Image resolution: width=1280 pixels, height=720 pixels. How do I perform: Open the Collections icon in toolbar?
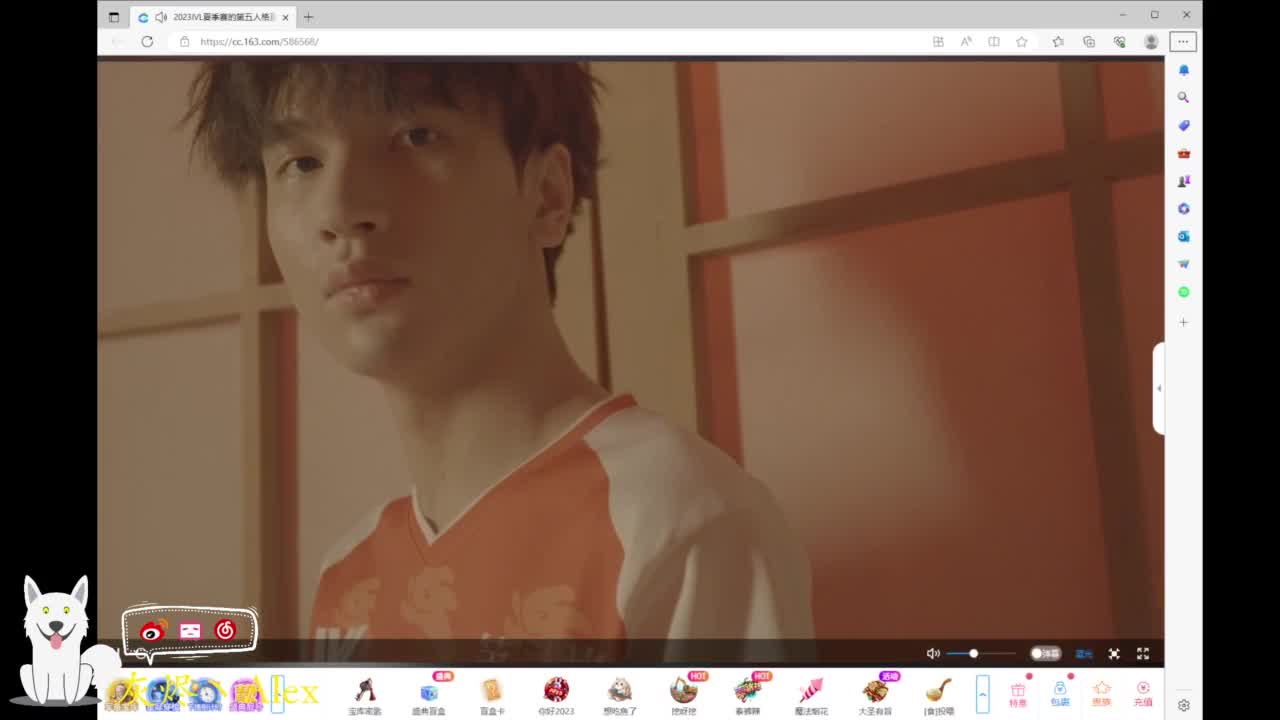pos(1089,41)
